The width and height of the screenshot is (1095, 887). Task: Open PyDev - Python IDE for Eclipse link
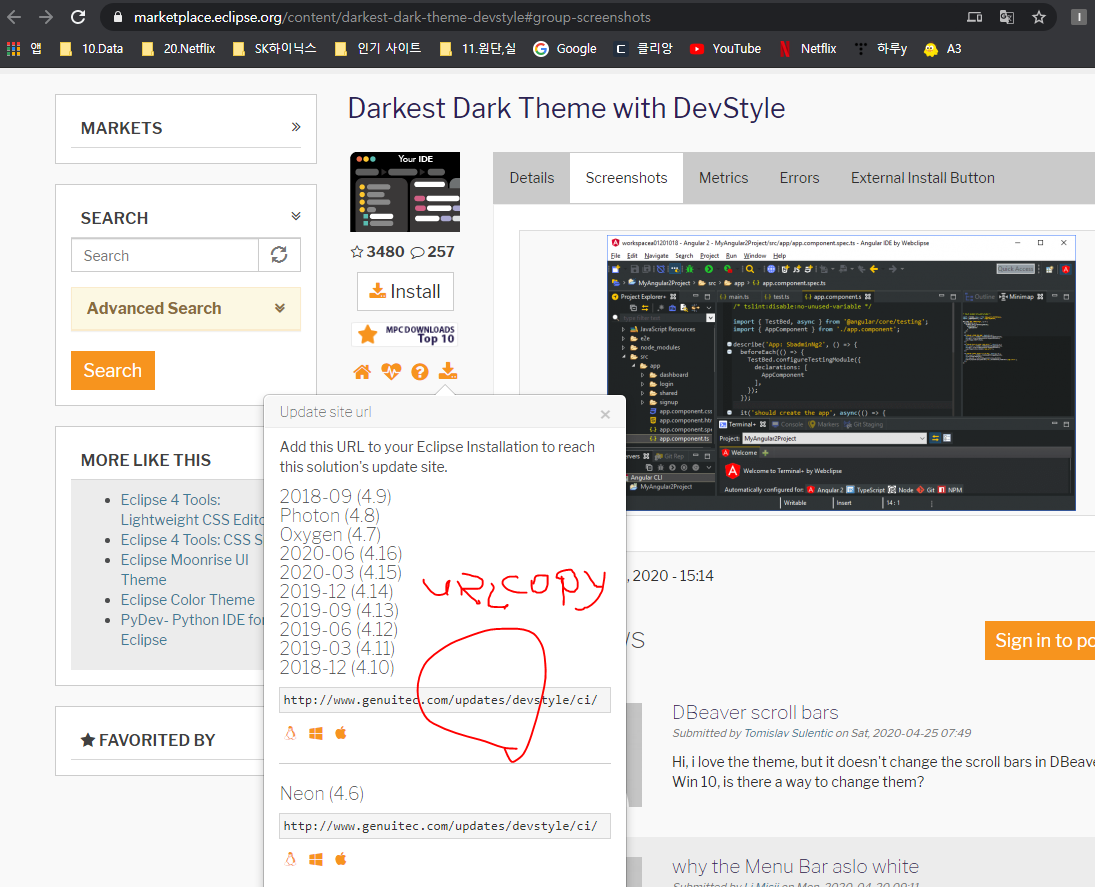tap(192, 630)
